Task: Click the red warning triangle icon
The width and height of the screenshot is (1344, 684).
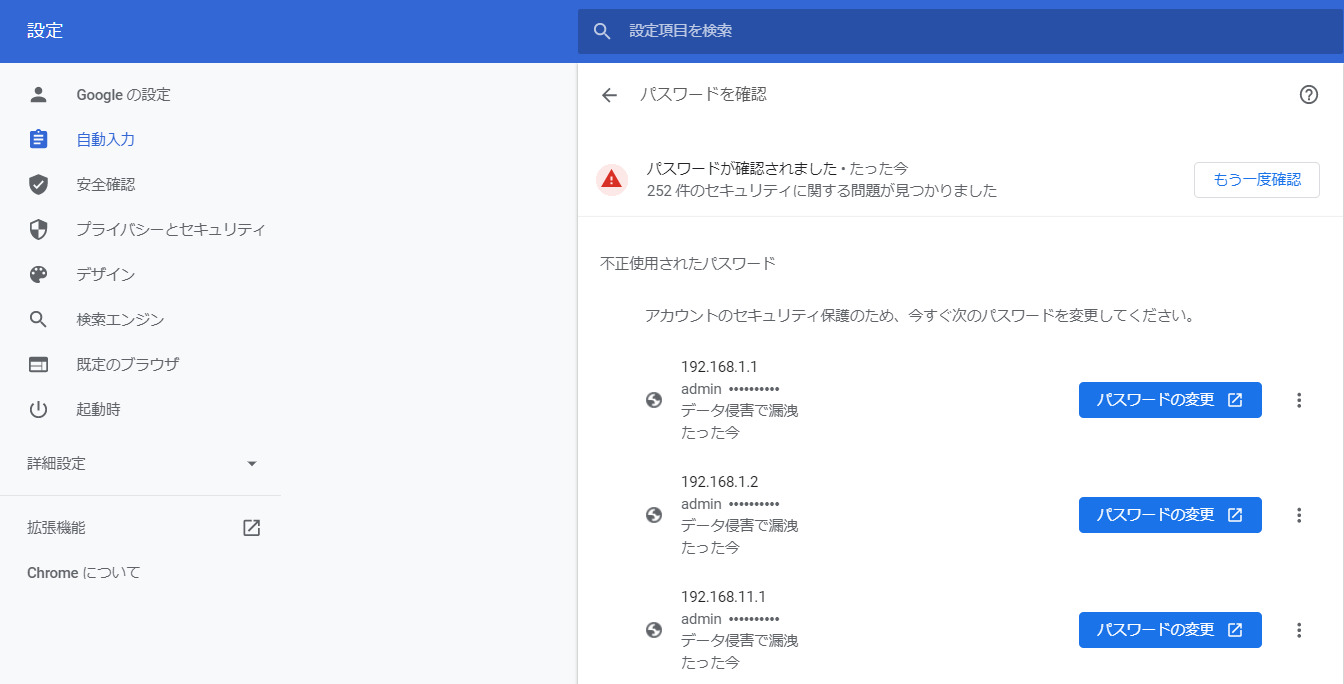Action: 611,179
